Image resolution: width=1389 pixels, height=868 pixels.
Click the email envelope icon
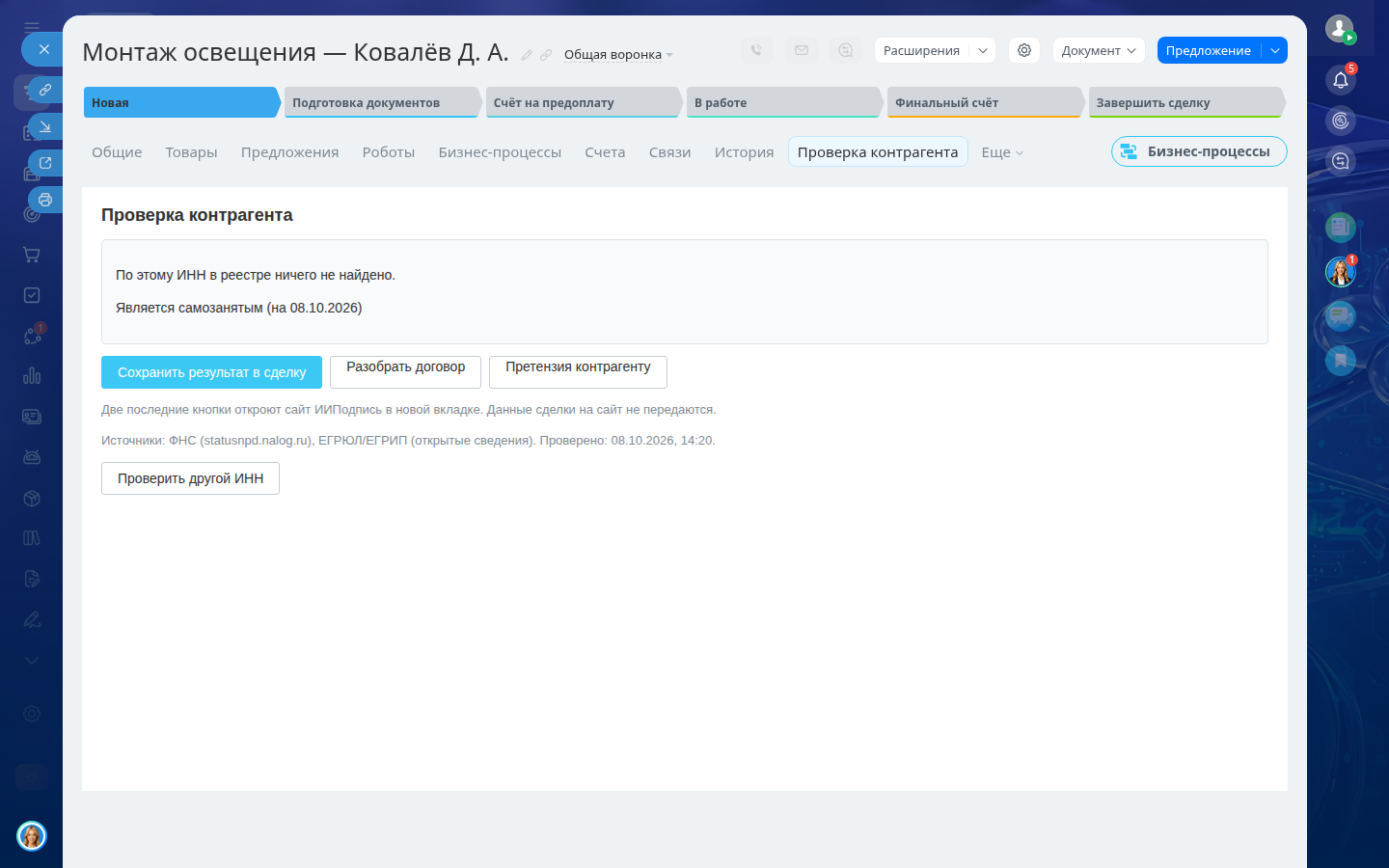pos(802,50)
